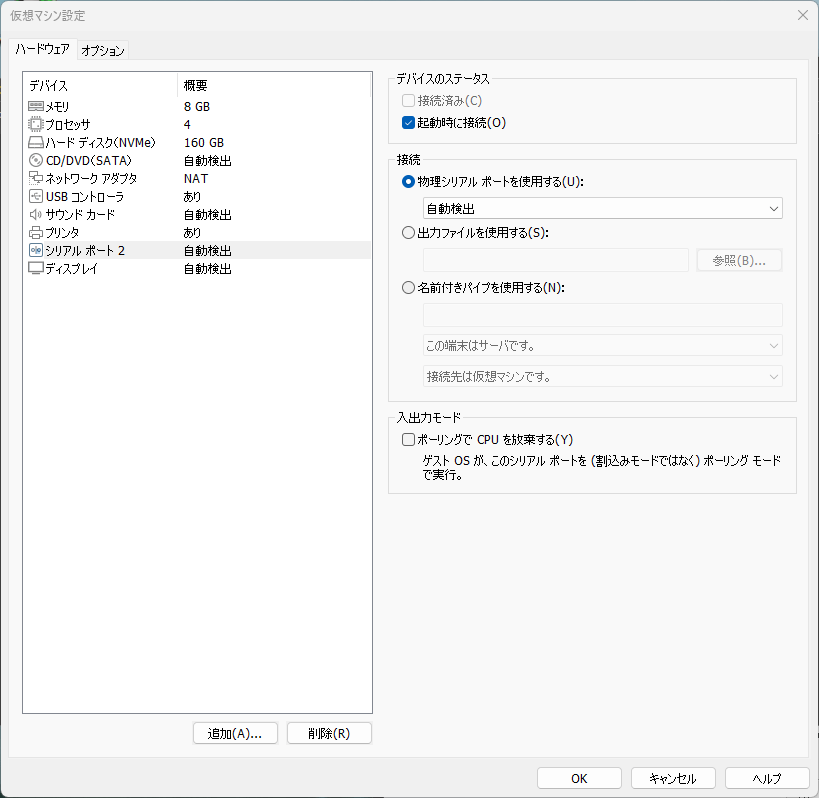This screenshot has height=798, width=819.
Task: Select the プロセッサ device row label
Action: tap(67, 124)
